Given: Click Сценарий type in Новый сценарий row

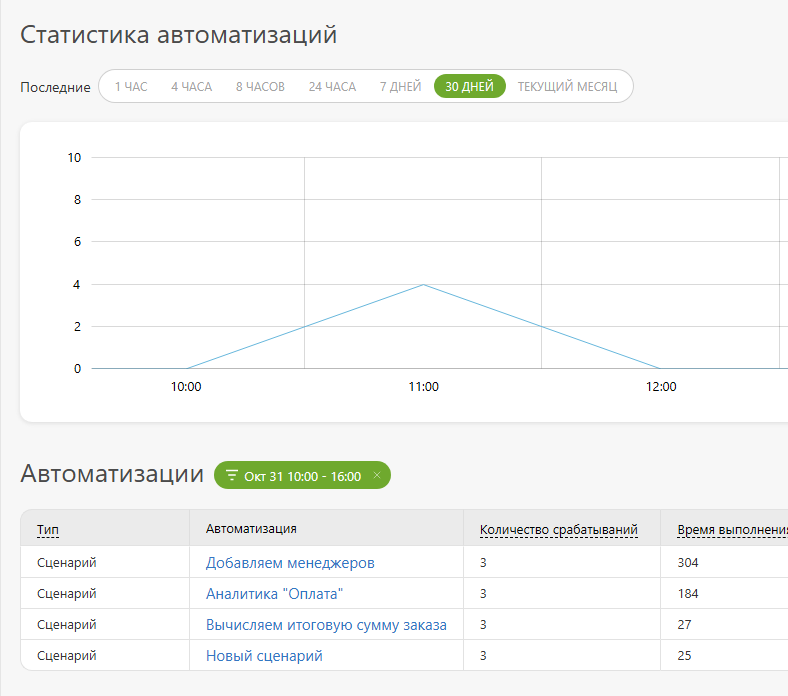Looking at the screenshot, I should click(x=66, y=656).
